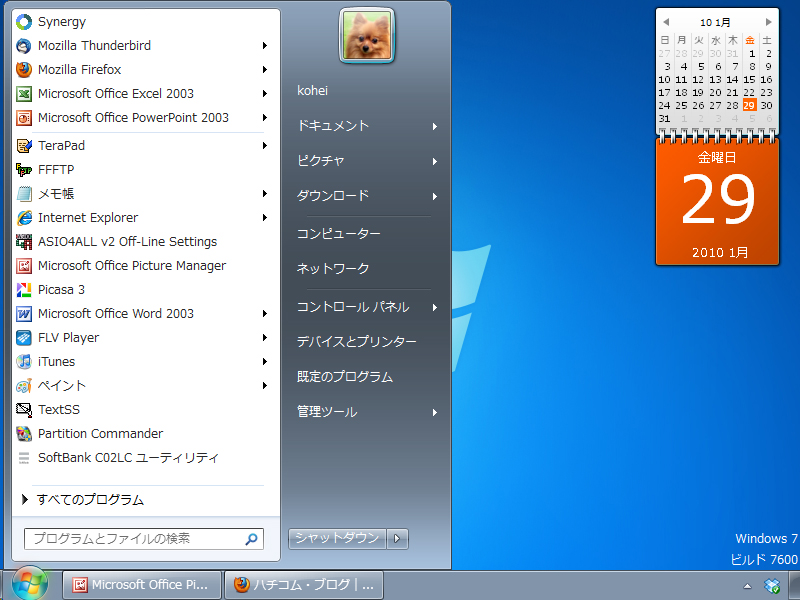Expand Word 2003 recent files arrow
The image size is (800, 600).
coord(265,314)
